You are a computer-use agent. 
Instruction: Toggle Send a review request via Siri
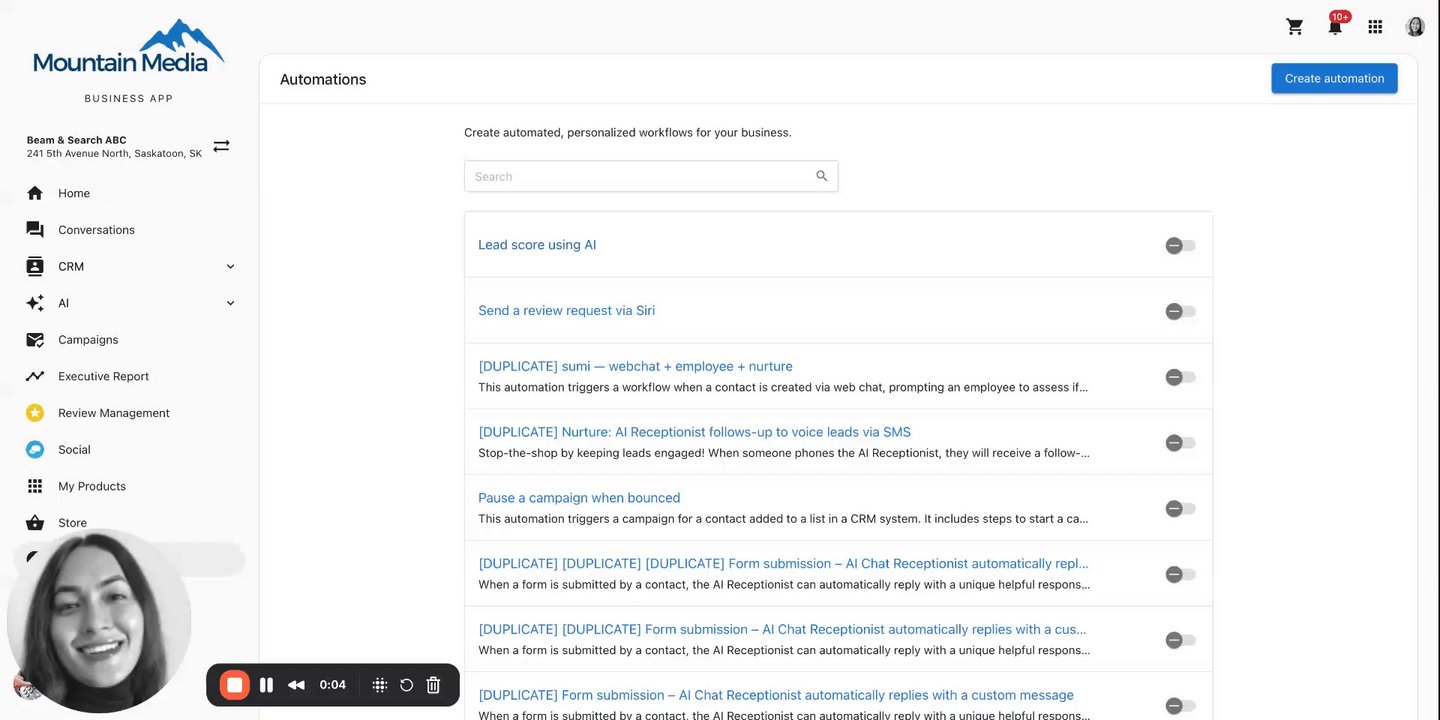point(1180,312)
